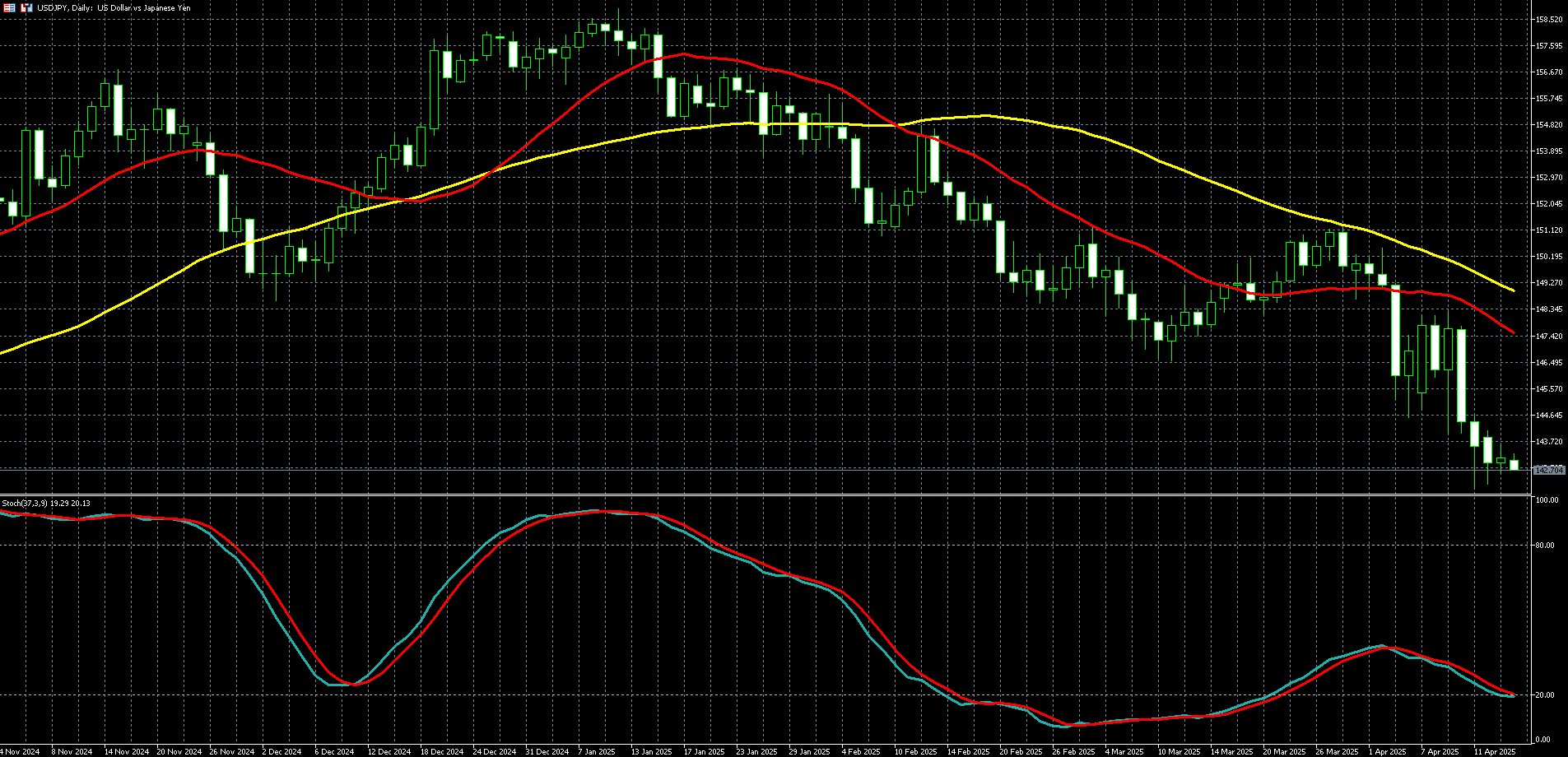Screen dimensions: 1568x757
Task: Click the 11 Apr 2025 date label
Action: [x=1494, y=751]
